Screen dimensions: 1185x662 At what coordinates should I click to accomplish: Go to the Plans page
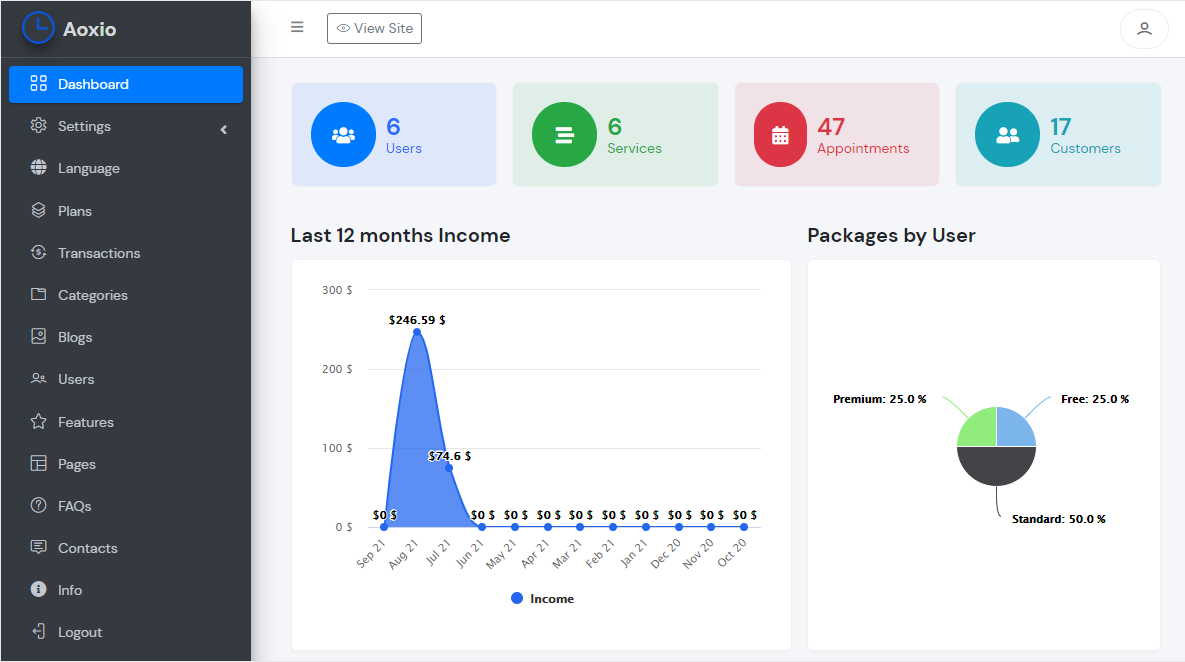tap(125, 211)
